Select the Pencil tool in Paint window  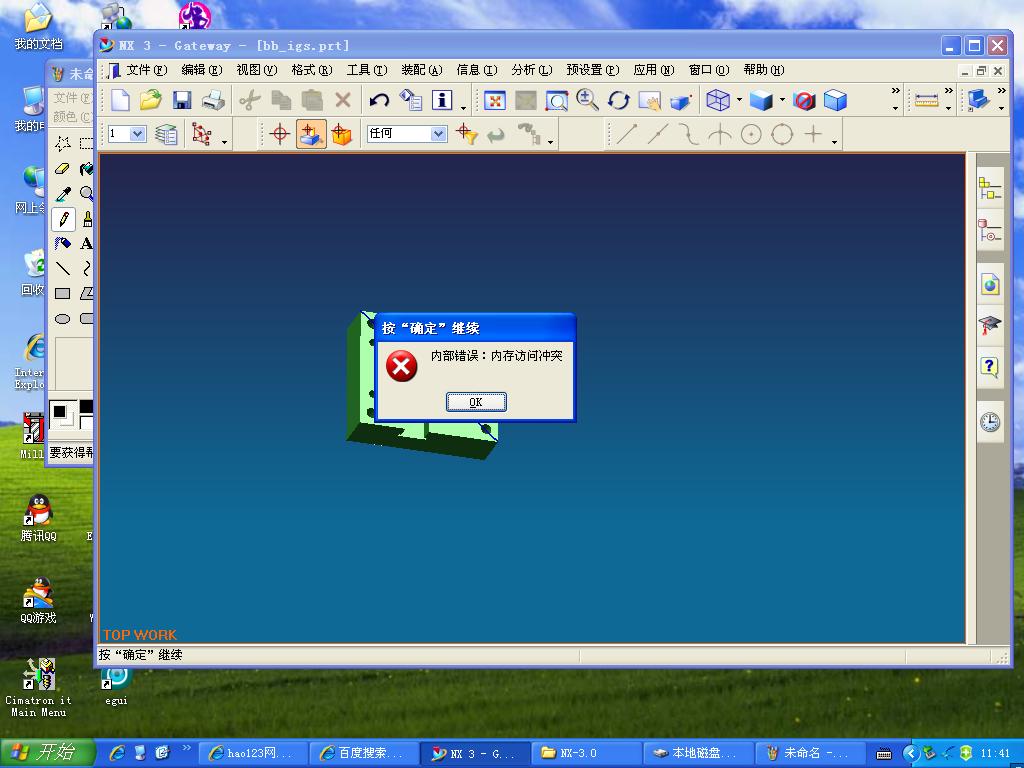tap(63, 219)
